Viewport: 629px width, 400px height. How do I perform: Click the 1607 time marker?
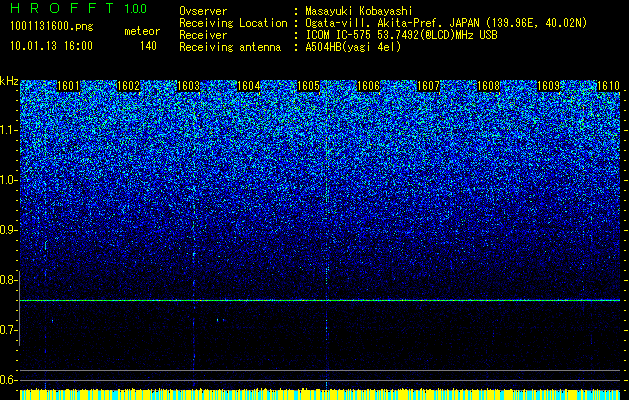click(x=428, y=86)
